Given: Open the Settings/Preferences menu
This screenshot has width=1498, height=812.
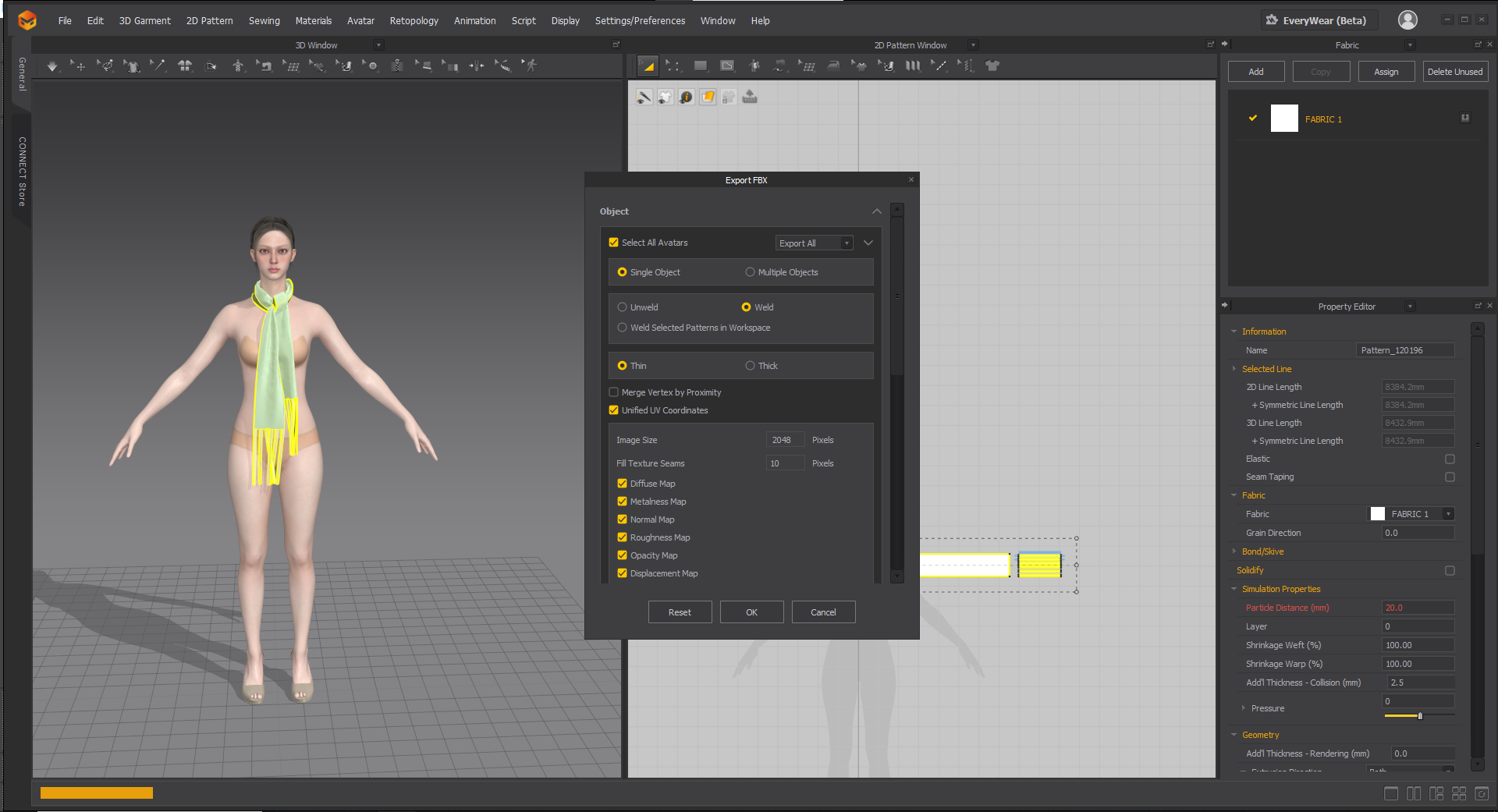Looking at the screenshot, I should point(640,21).
